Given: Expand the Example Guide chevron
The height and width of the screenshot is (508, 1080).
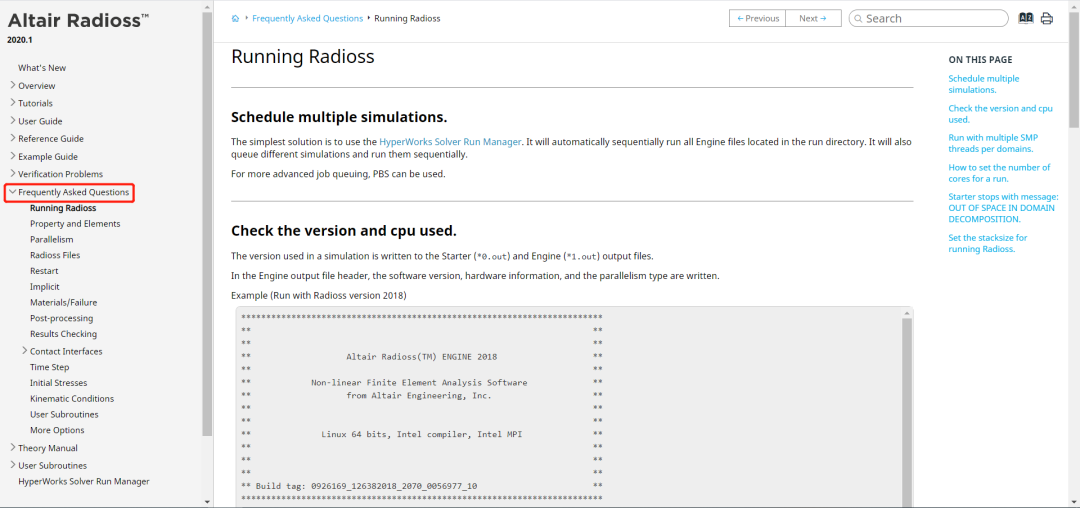Looking at the screenshot, I should pos(12,156).
